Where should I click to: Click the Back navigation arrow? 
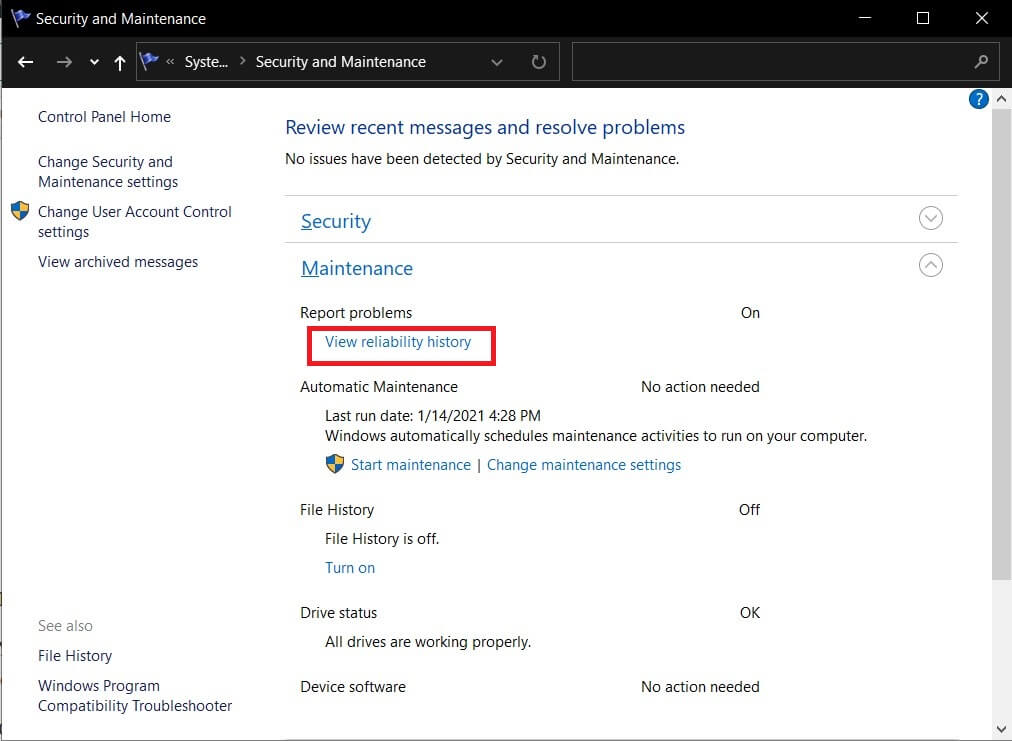(x=26, y=62)
